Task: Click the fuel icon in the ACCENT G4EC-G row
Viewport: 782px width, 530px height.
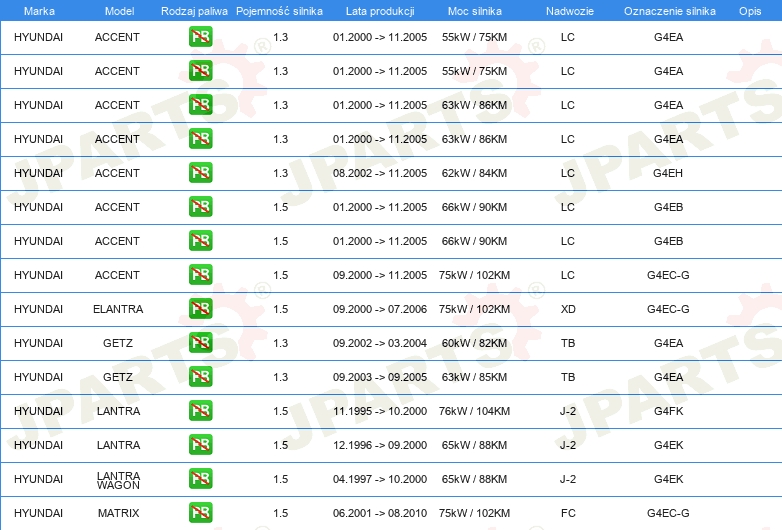Action: click(x=200, y=274)
